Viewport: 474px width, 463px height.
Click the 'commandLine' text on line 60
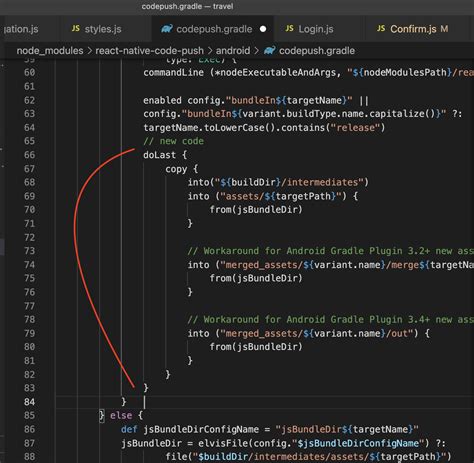pos(173,73)
